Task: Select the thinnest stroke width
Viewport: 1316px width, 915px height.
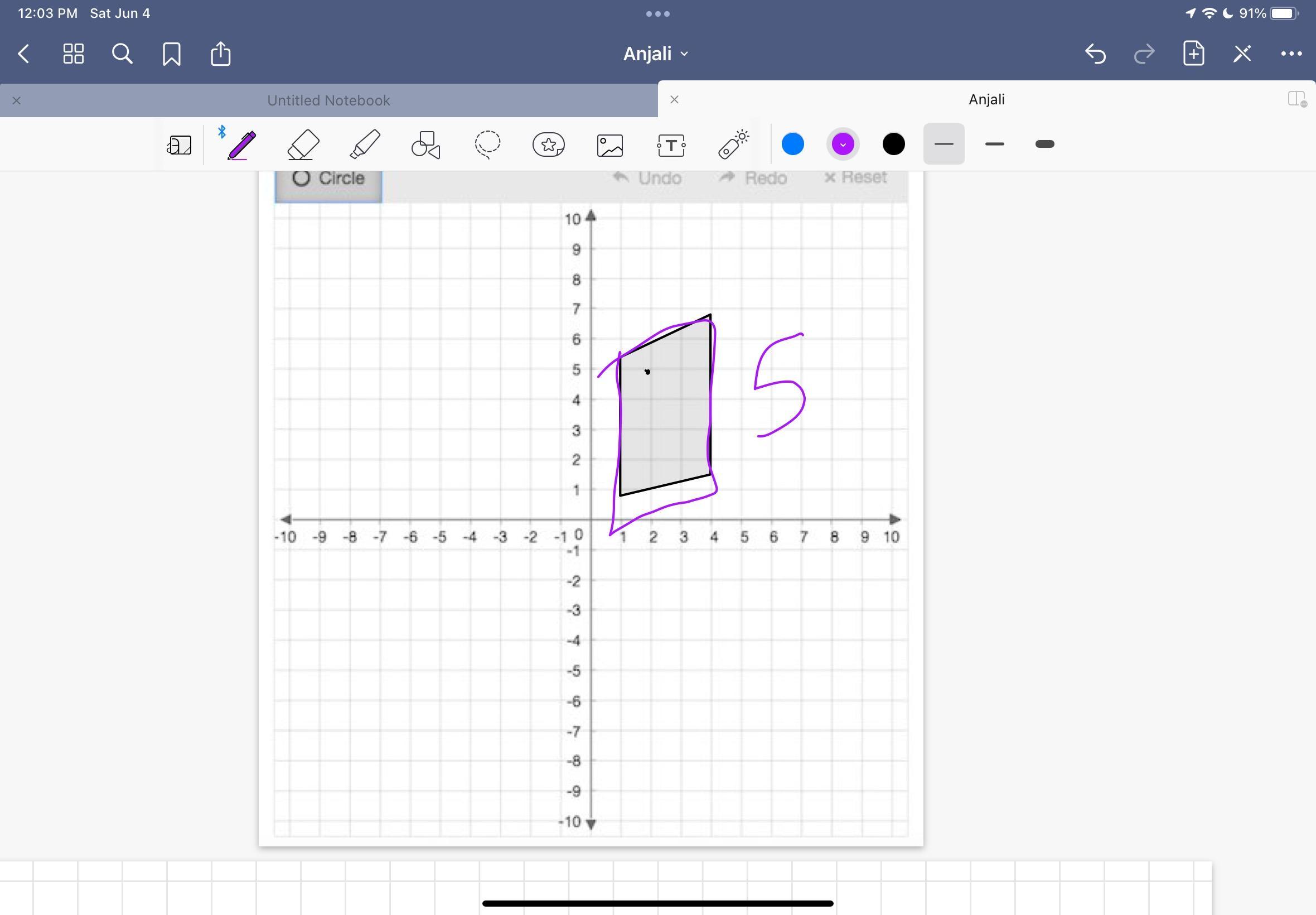Action: pos(944,144)
